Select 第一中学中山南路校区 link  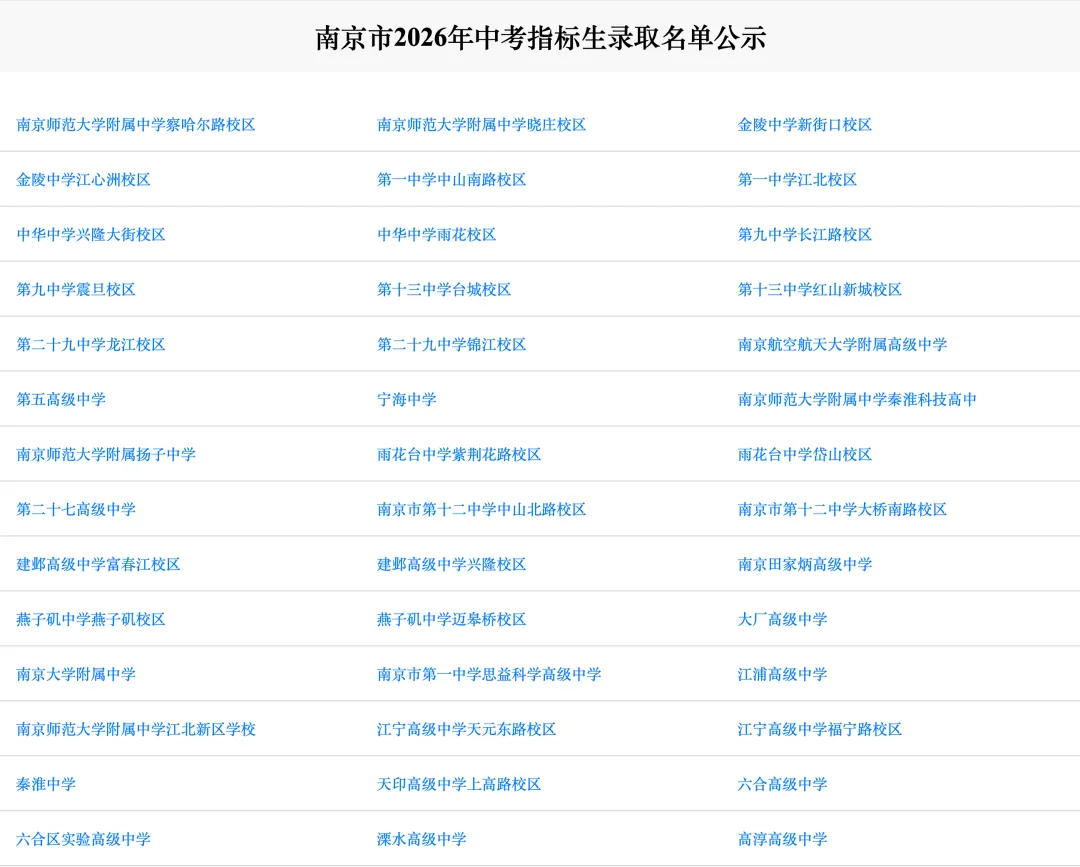pos(451,180)
